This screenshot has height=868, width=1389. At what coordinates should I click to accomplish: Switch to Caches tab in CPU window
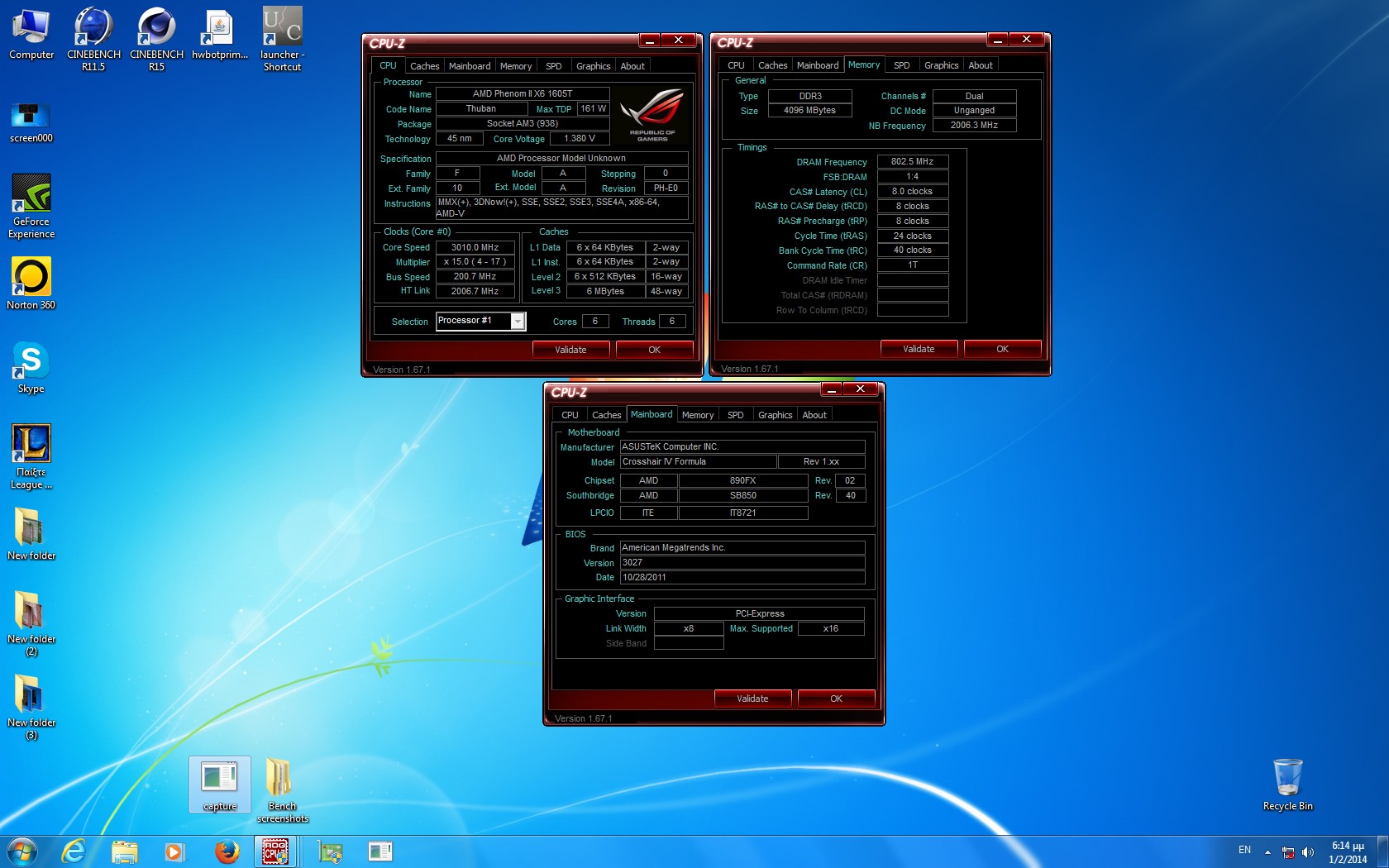point(424,66)
